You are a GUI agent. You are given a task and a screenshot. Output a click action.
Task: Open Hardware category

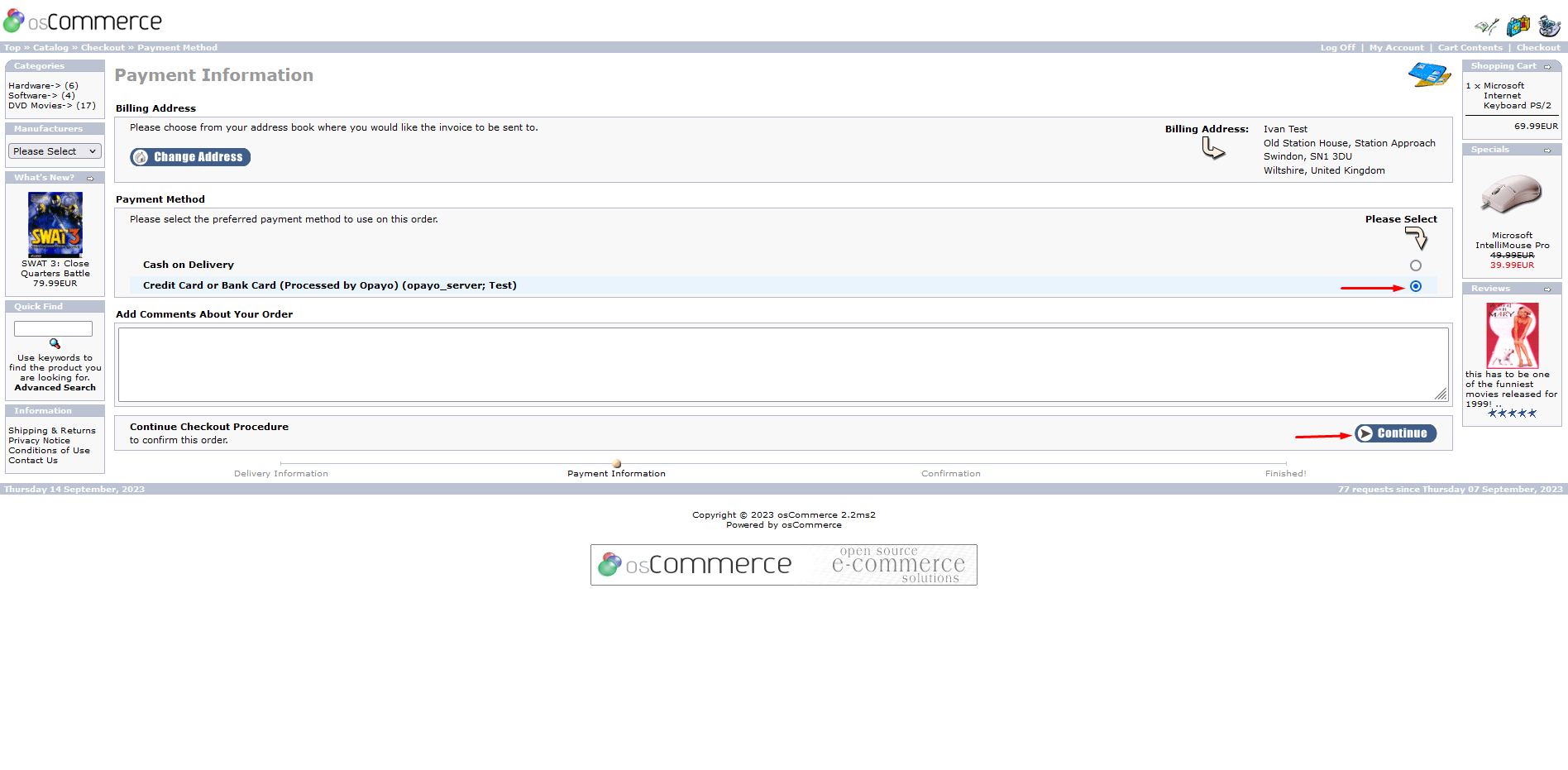tap(35, 86)
